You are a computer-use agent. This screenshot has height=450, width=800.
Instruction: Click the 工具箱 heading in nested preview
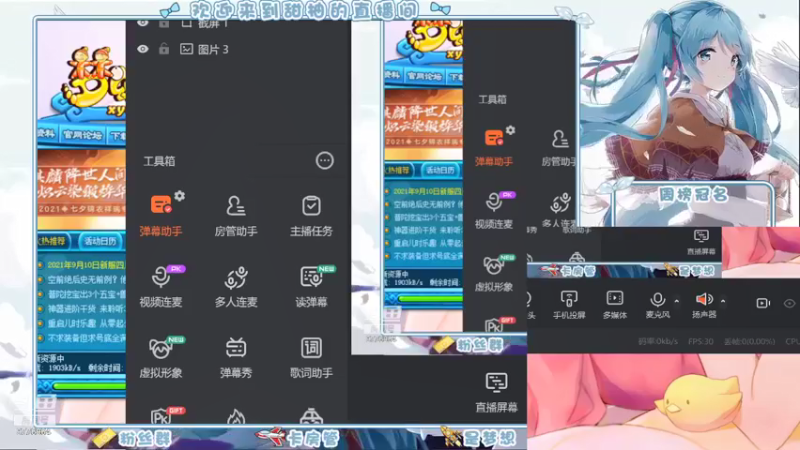tap(492, 99)
